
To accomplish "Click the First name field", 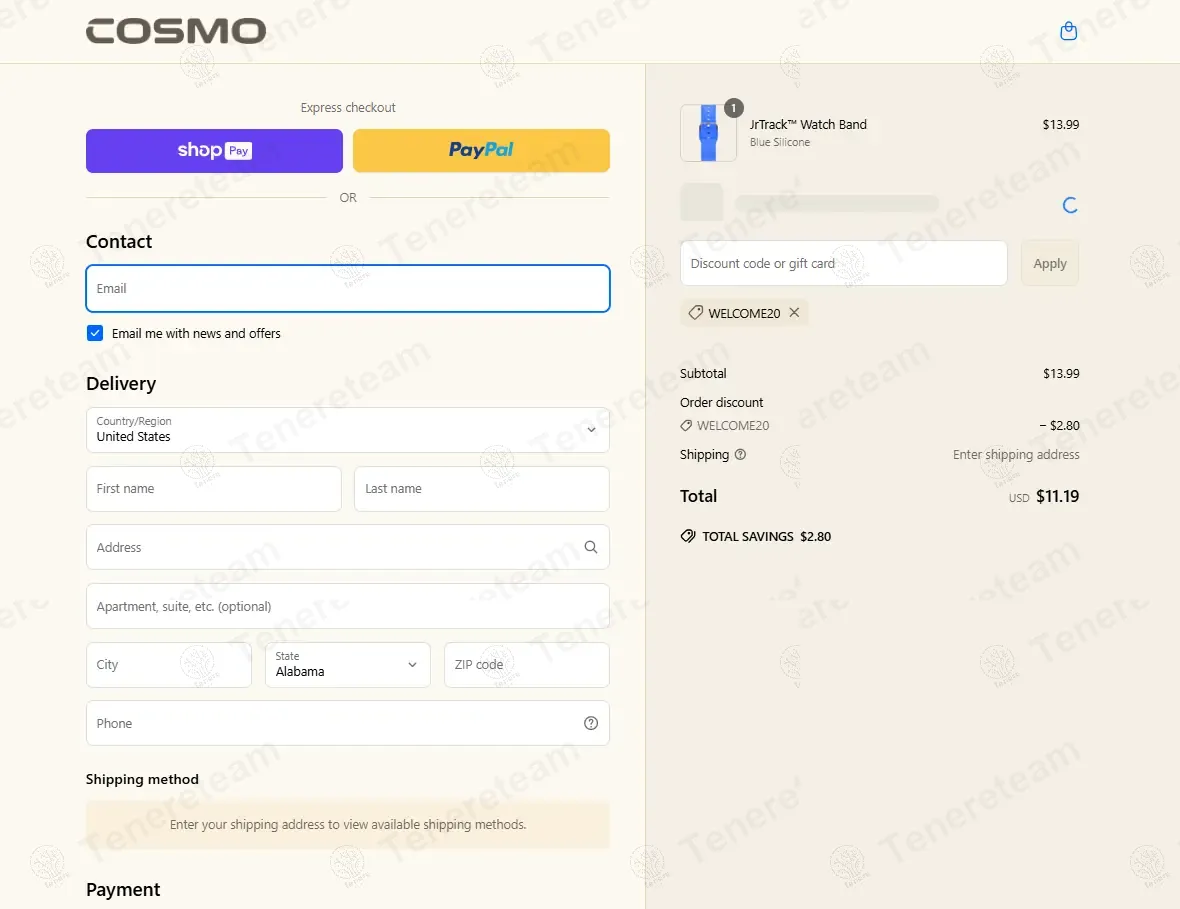I will 213,489.
